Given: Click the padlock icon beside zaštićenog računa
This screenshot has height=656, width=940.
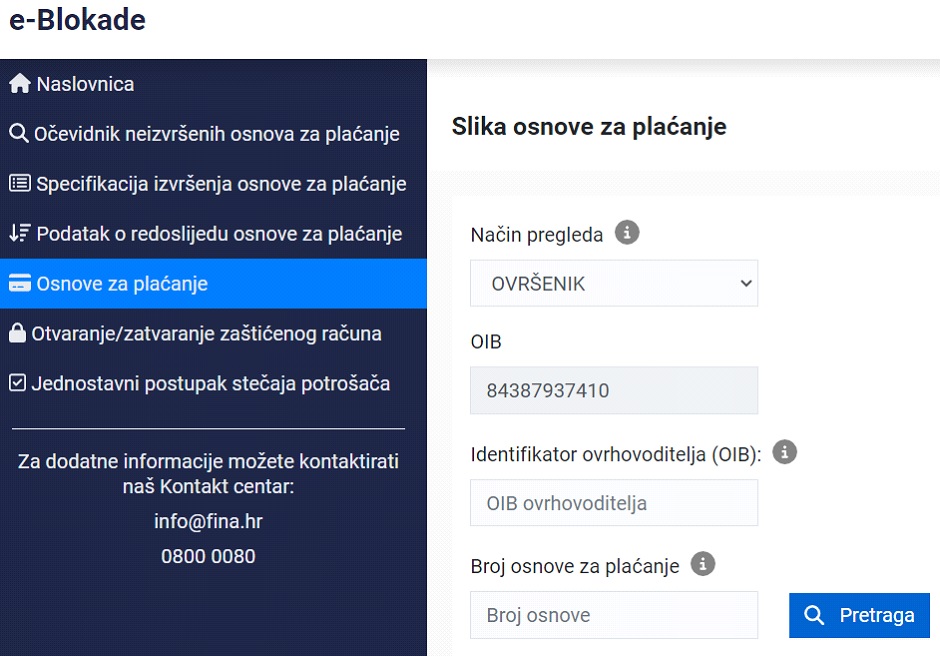Looking at the screenshot, I should [x=17, y=334].
